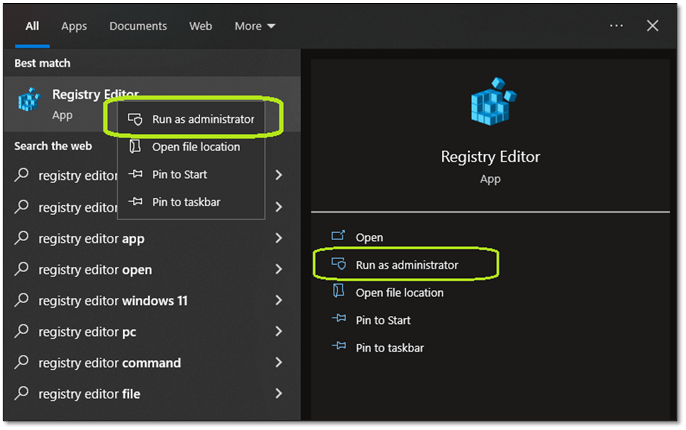Select Pin to taskbar in context menu
Image resolution: width=686 pixels, height=430 pixels.
[x=192, y=202]
